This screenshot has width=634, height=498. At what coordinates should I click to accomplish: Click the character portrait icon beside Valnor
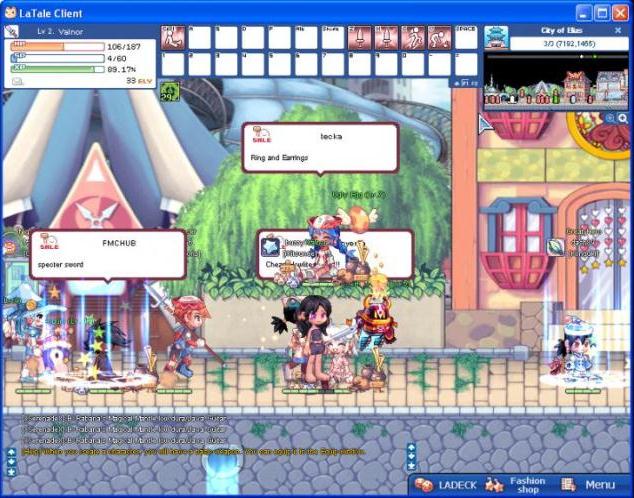coord(12,32)
